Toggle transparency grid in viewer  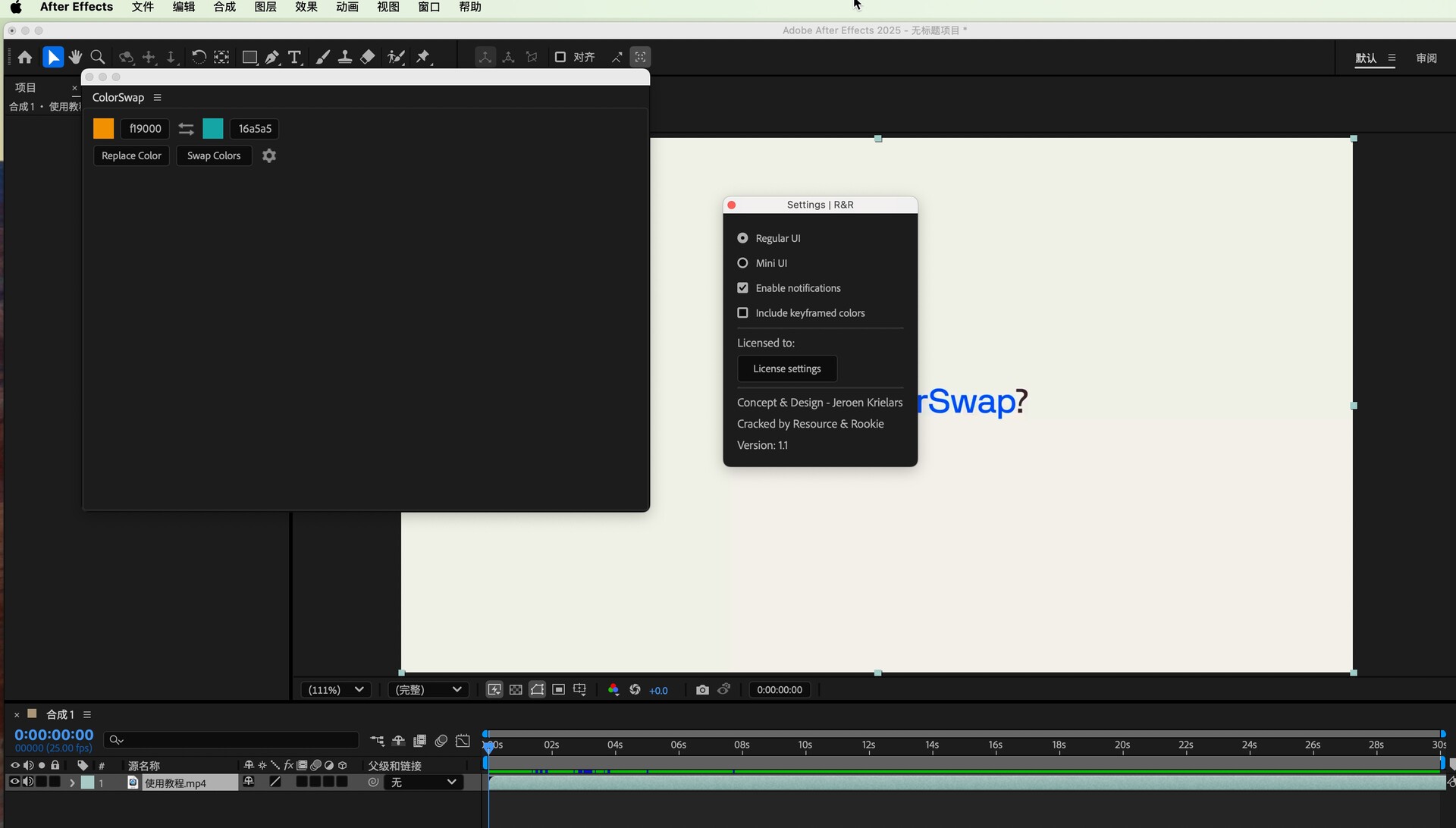pyautogui.click(x=516, y=690)
